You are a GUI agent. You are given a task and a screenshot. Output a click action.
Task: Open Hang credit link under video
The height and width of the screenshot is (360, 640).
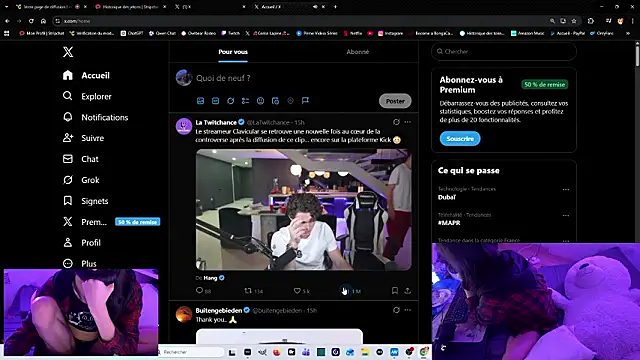(x=210, y=278)
